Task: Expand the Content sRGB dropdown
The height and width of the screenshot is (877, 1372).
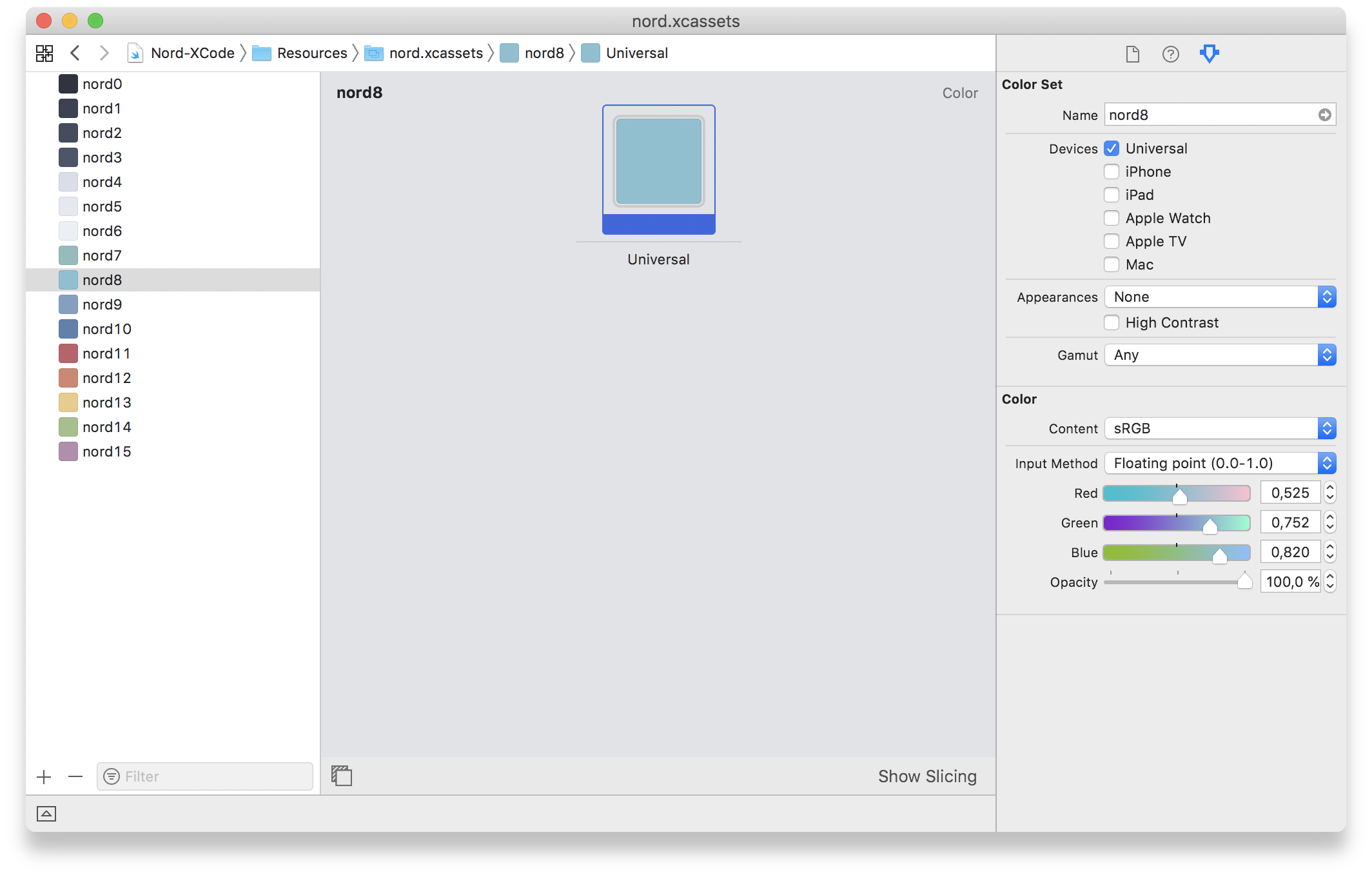Action: click(1327, 428)
